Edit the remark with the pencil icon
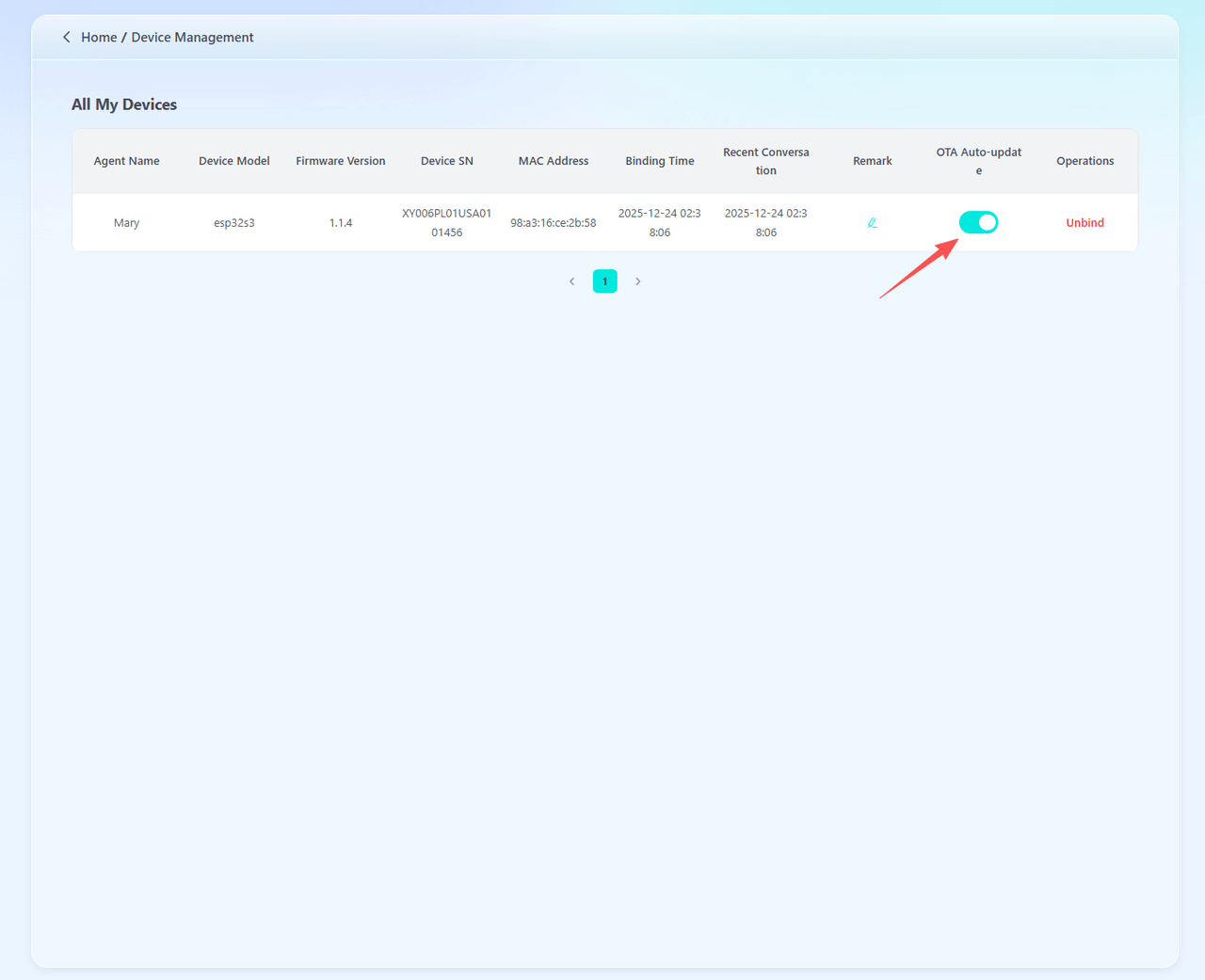The width and height of the screenshot is (1205, 980). coord(873,223)
